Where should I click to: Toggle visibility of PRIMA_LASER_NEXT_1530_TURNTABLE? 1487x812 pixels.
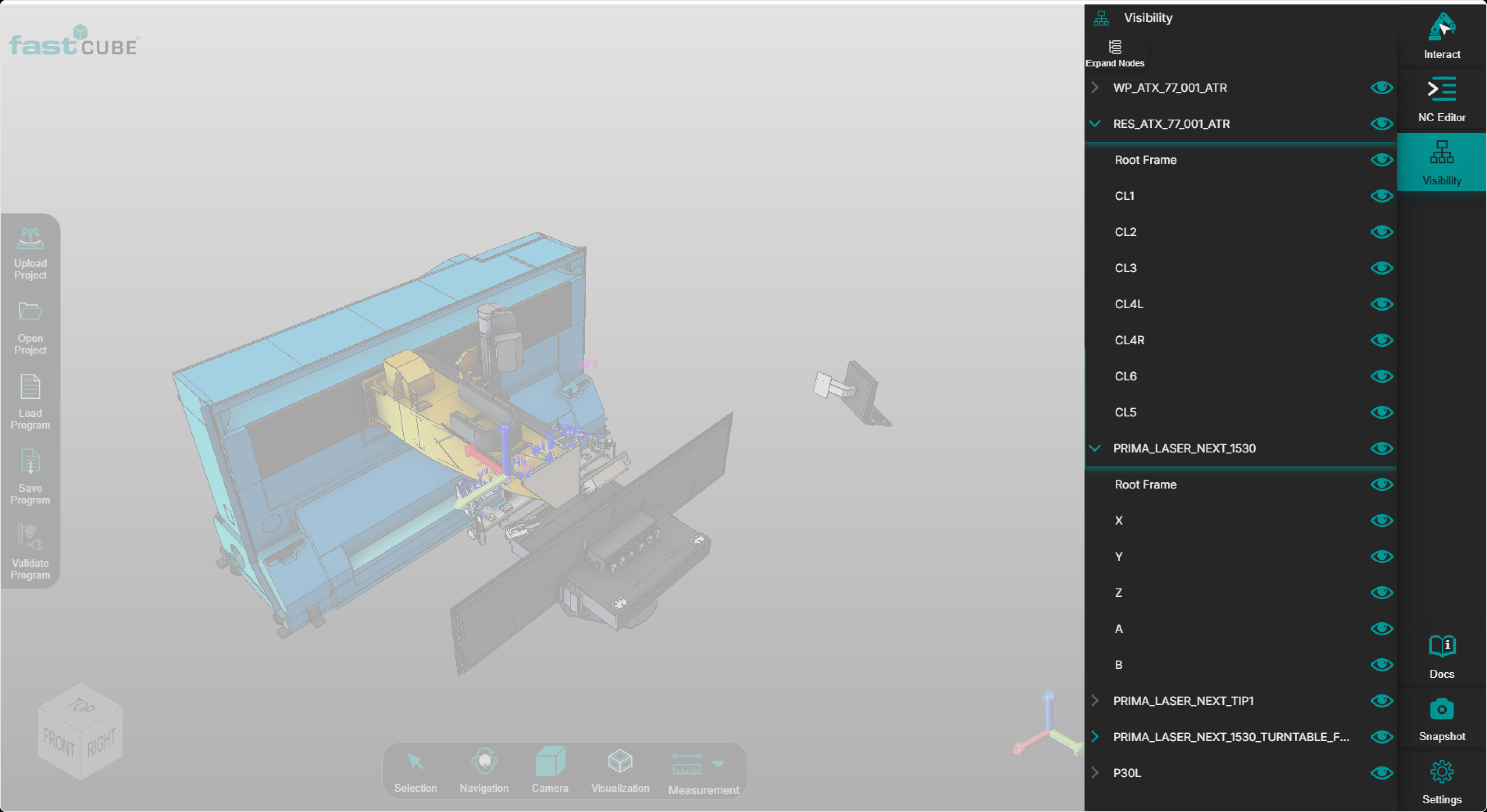[x=1381, y=737]
